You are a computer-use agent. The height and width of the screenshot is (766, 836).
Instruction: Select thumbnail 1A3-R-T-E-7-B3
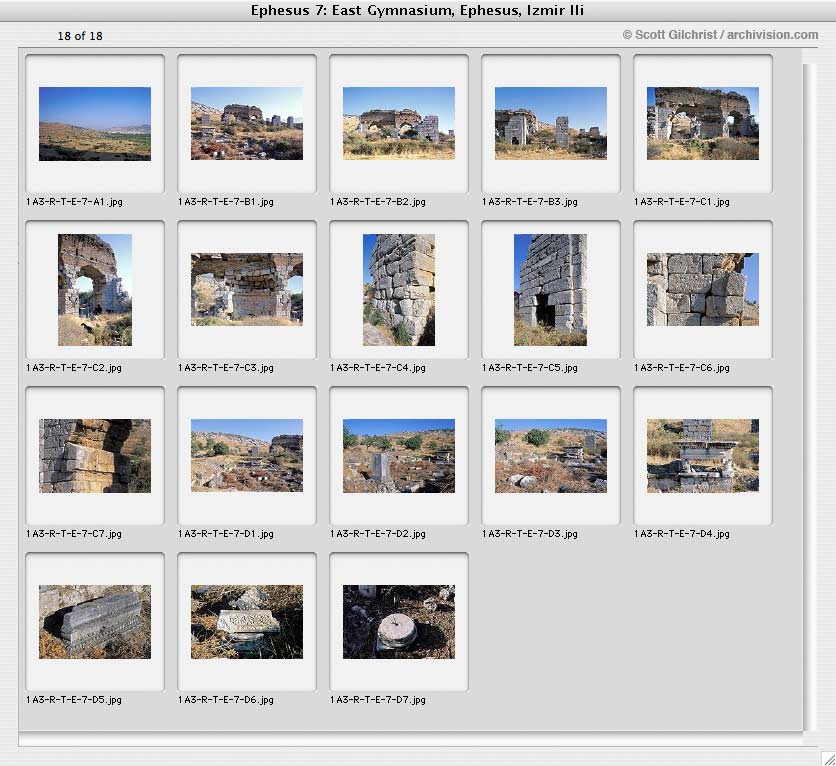click(x=551, y=124)
